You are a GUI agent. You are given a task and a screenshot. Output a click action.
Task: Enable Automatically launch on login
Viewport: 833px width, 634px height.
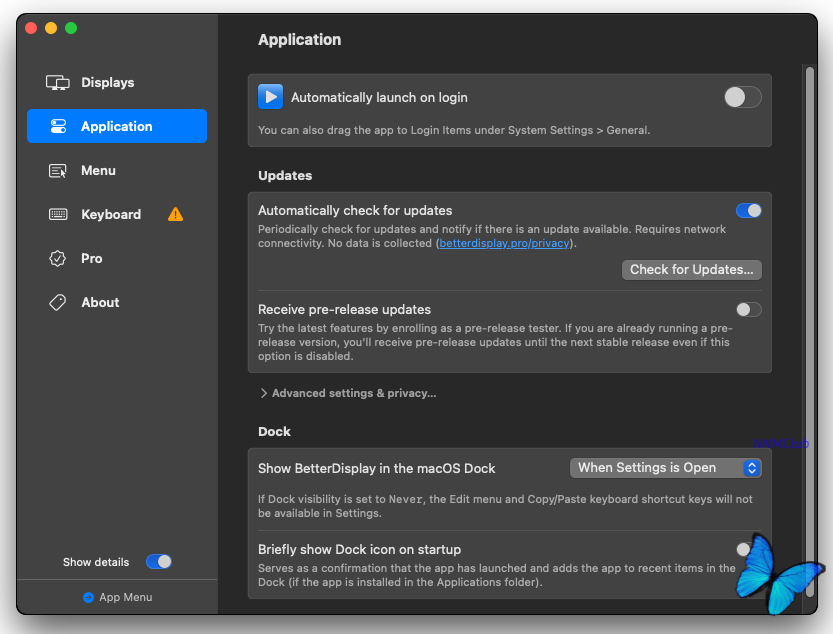coord(742,97)
